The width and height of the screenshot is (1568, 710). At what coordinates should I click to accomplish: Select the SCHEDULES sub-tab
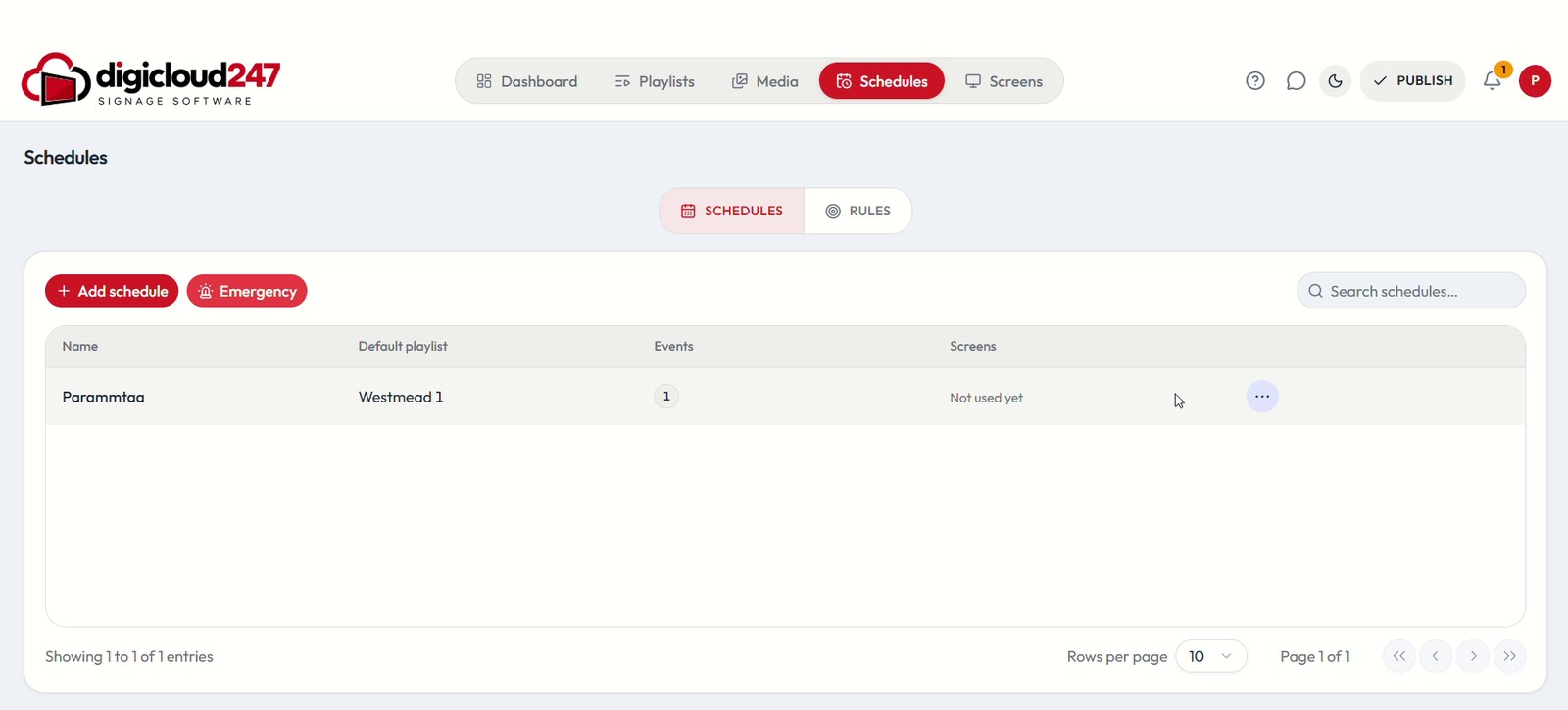[x=732, y=211]
